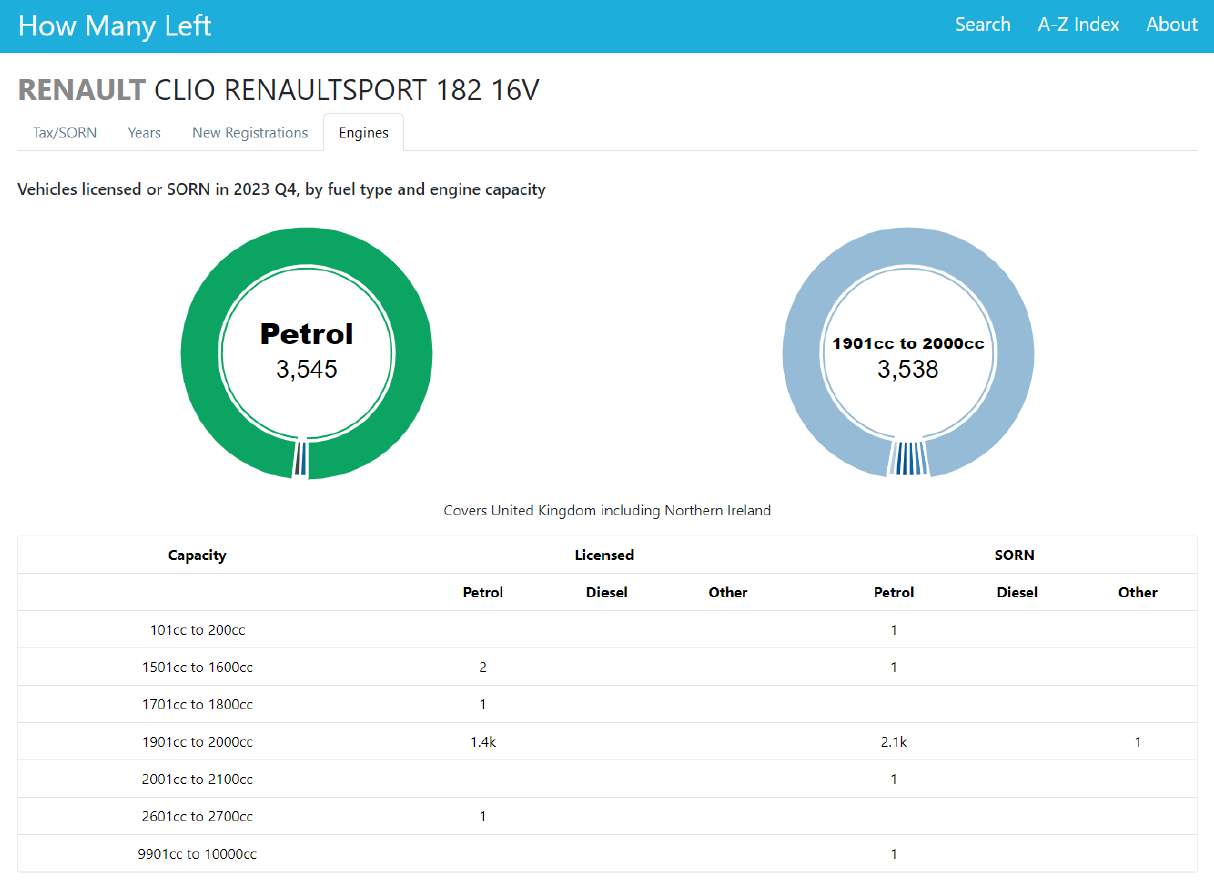Click Licensed Petrol value for 1701cc to 1800cc
The image size is (1214, 883).
coord(483,704)
